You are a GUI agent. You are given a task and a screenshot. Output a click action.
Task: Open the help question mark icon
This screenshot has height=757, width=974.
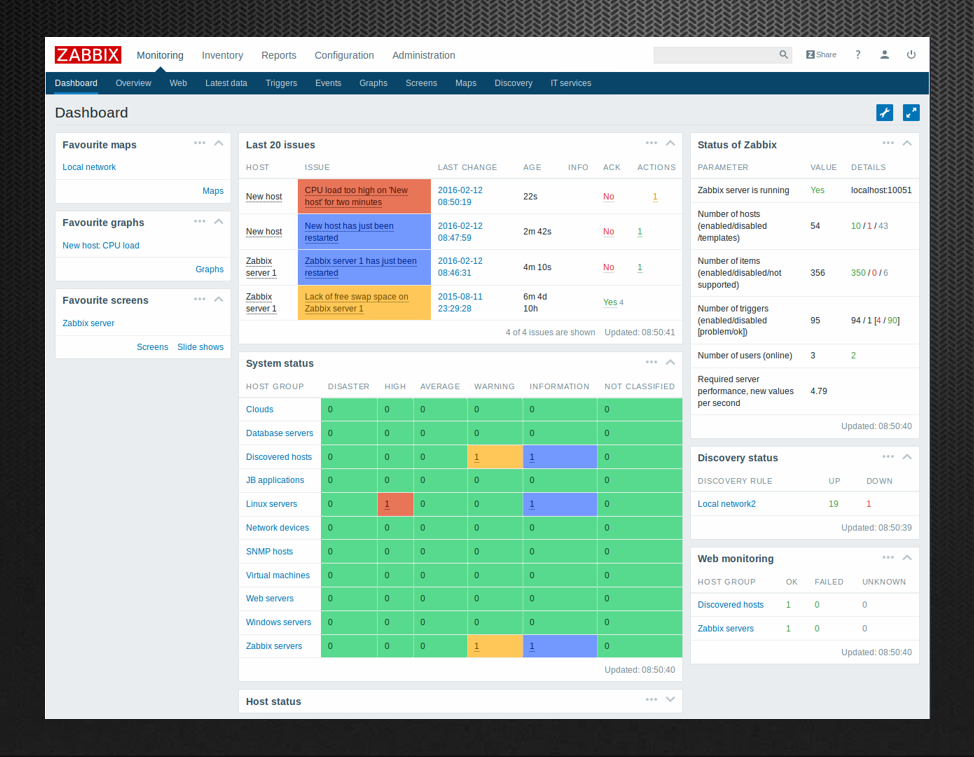coord(857,55)
